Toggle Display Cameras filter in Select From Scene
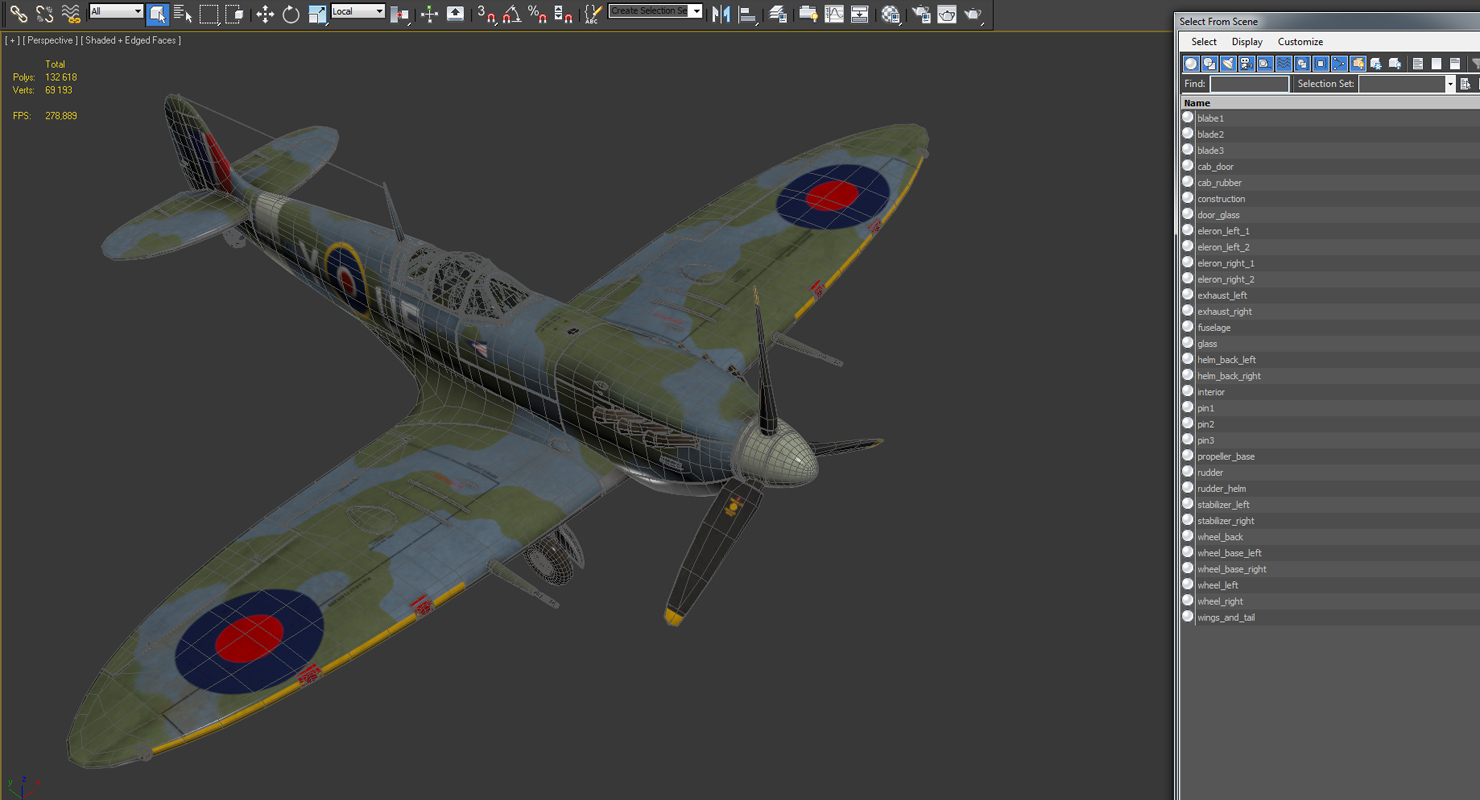Screen dimensions: 1480x800 [1246, 64]
